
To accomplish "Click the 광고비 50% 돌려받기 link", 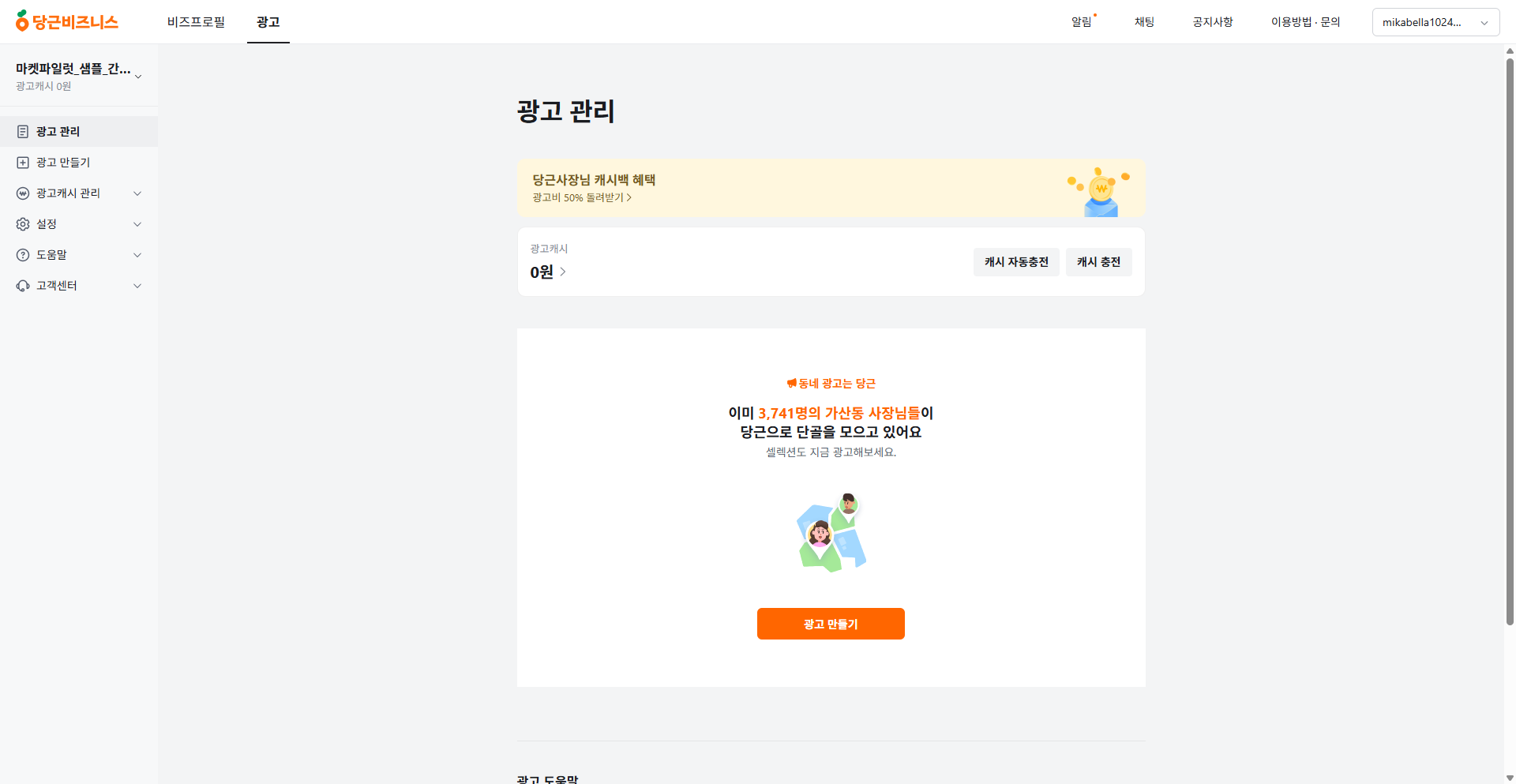I will [x=582, y=197].
